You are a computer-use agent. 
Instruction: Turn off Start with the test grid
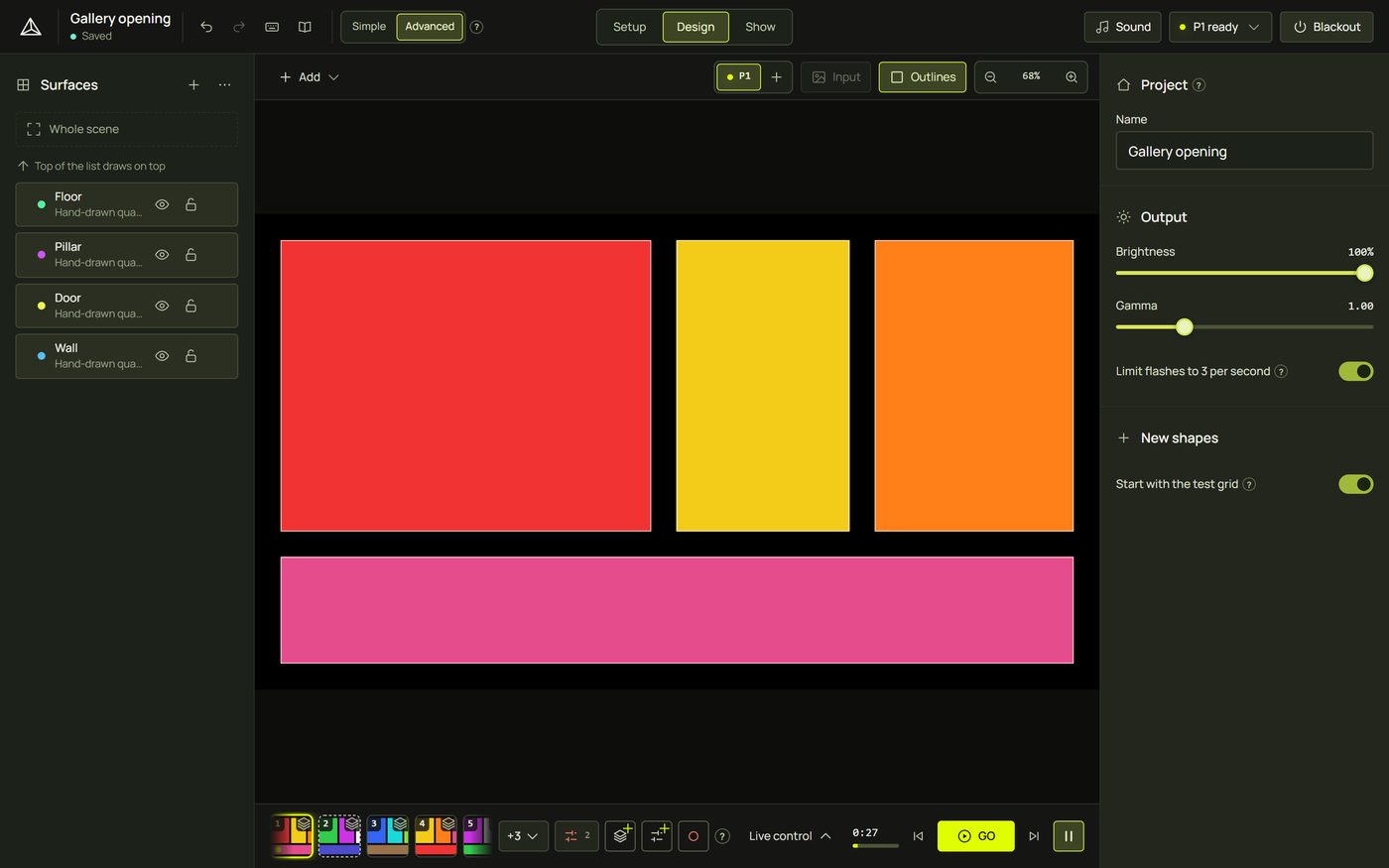coord(1355,484)
